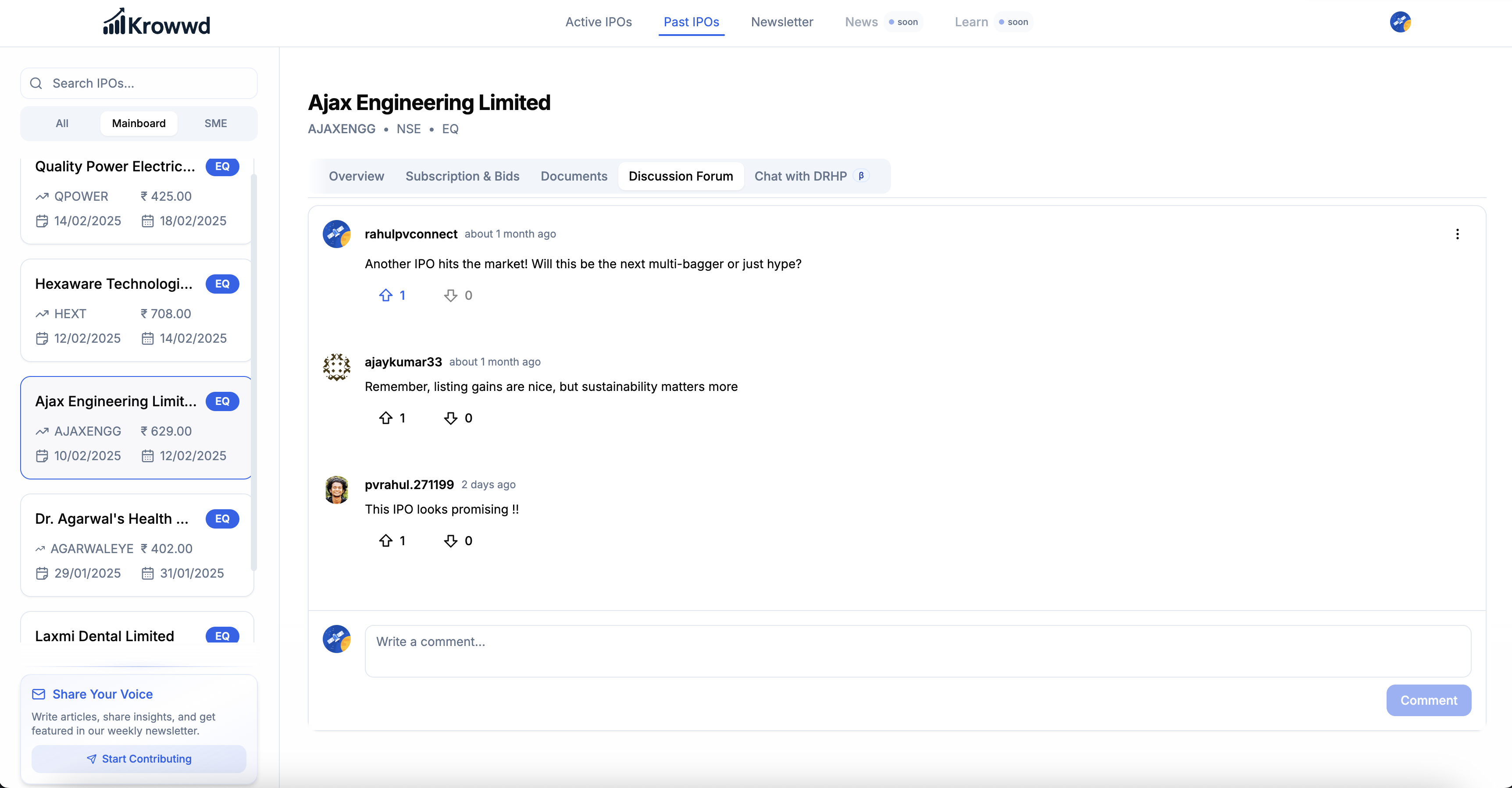Downvote ajaykumar33's comment
The height and width of the screenshot is (788, 1512).
click(450, 418)
